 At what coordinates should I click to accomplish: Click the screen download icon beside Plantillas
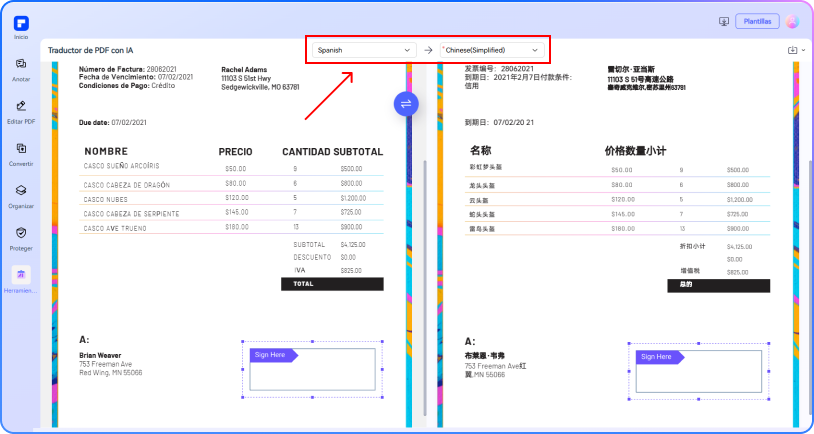click(x=724, y=22)
